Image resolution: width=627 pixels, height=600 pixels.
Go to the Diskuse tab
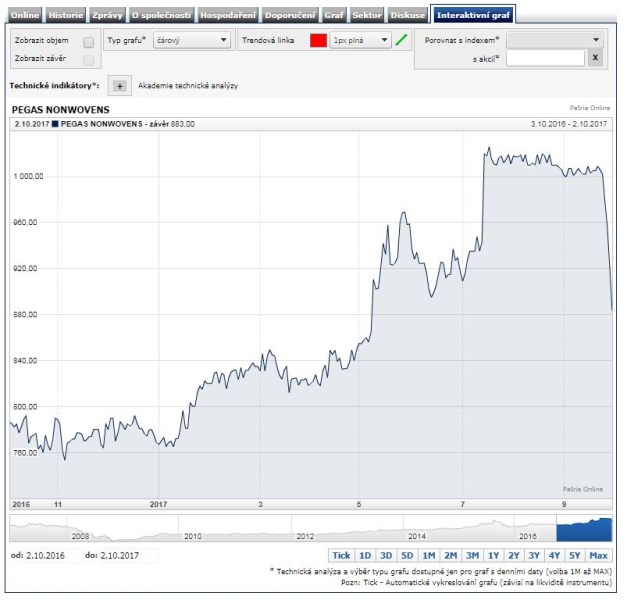pyautogui.click(x=407, y=15)
